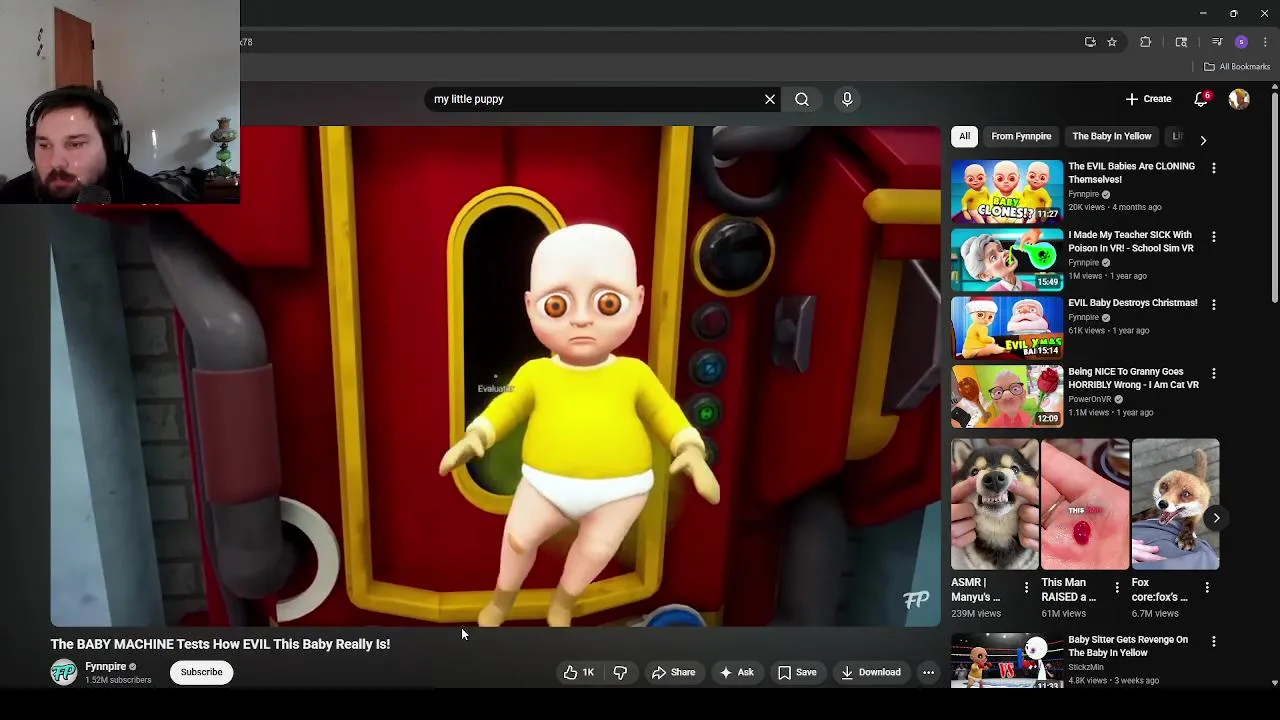The height and width of the screenshot is (720, 1280).
Task: Select The Baby In Yellow filter chip
Action: pyautogui.click(x=1111, y=136)
